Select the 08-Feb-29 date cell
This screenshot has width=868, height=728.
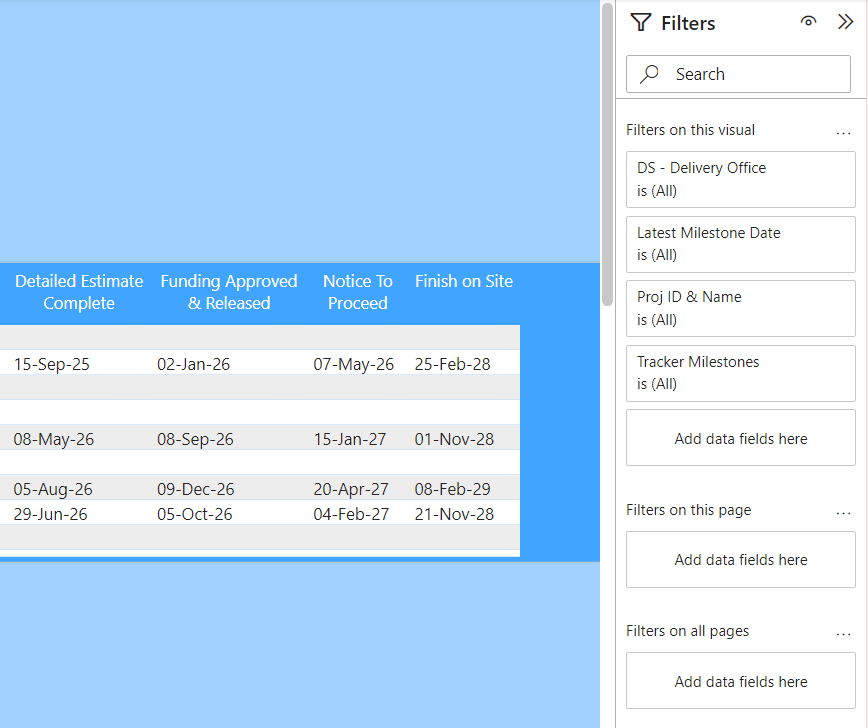[452, 489]
